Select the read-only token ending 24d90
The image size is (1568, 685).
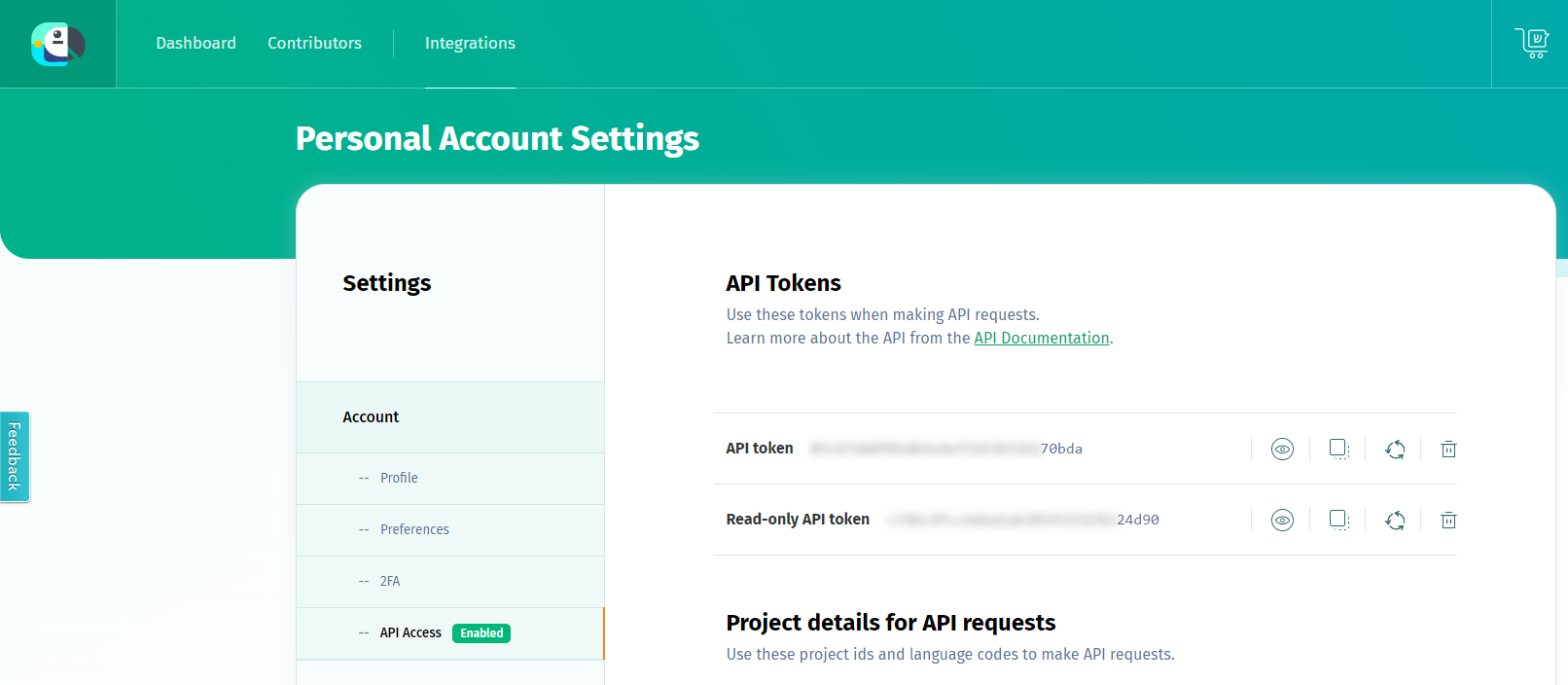click(x=1022, y=520)
